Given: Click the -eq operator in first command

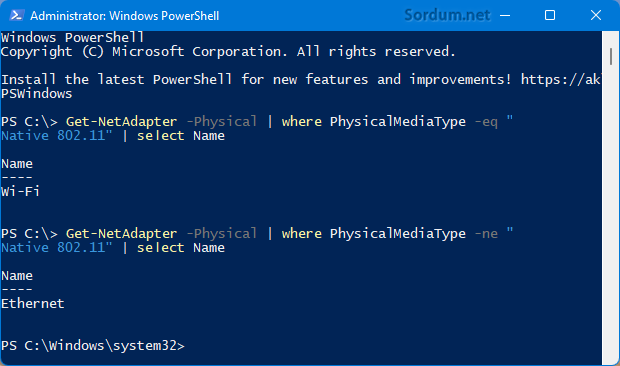Looking at the screenshot, I should coord(486,121).
